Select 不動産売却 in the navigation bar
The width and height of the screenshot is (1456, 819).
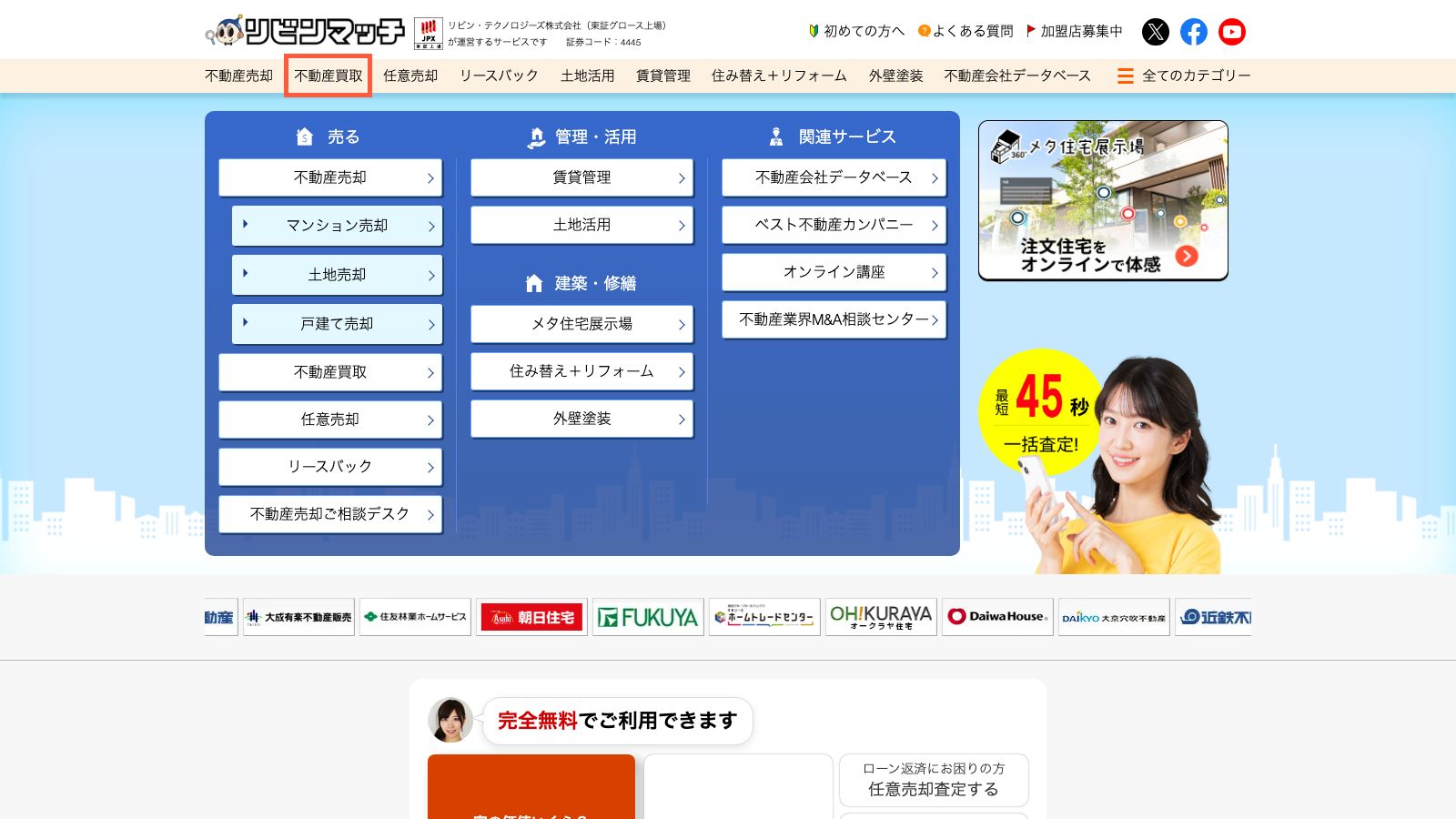click(x=238, y=76)
